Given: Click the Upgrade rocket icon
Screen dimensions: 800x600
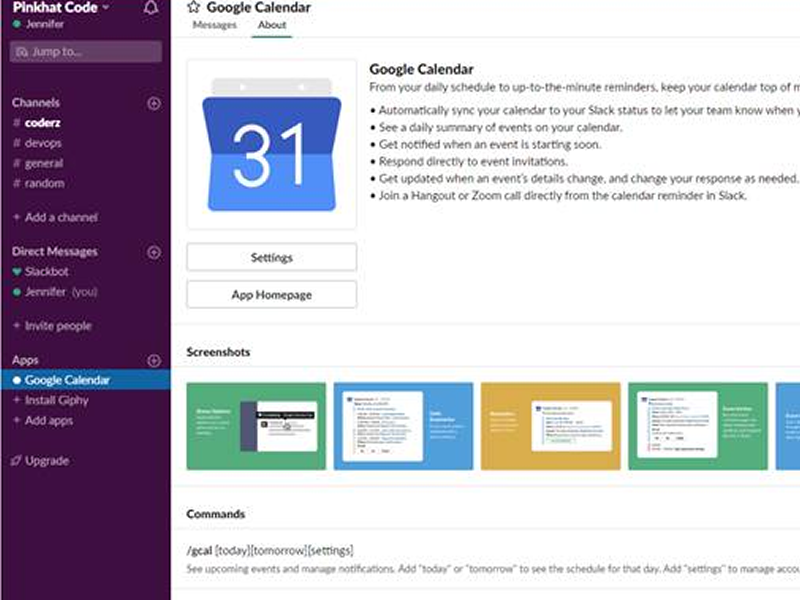Looking at the screenshot, I should [16, 461].
